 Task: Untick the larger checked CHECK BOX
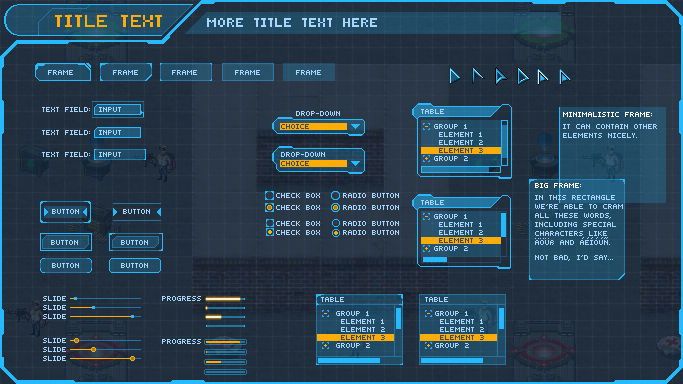click(x=270, y=208)
